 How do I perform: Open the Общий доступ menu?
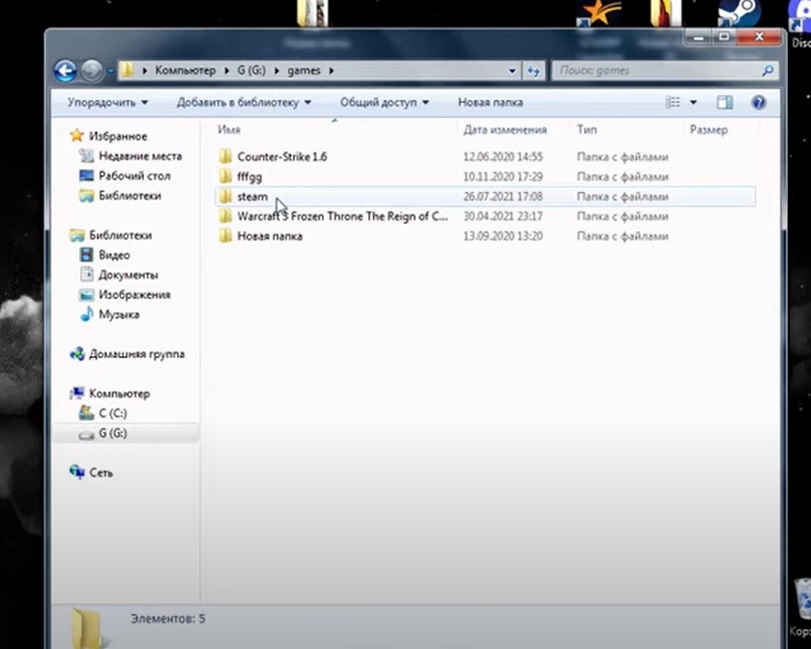tap(384, 102)
